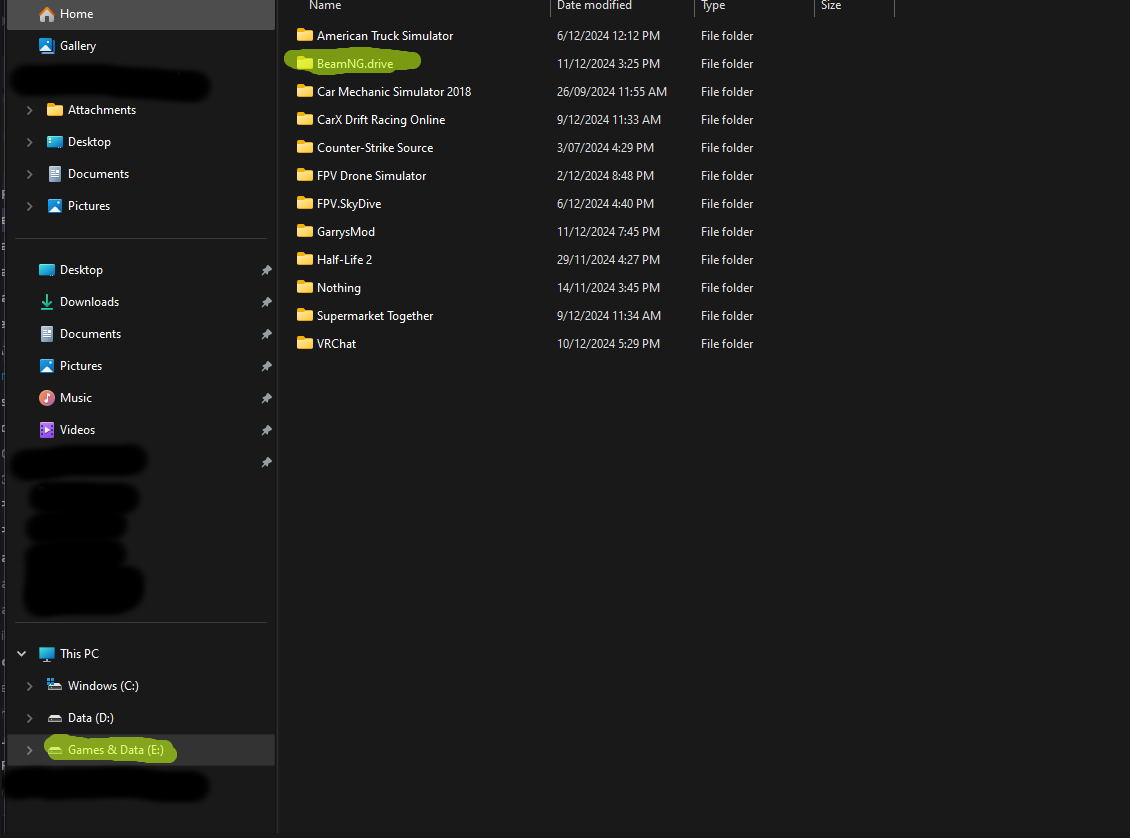Select Counter-Strike Source folder
Screen dimensions: 1130x838
click(375, 148)
